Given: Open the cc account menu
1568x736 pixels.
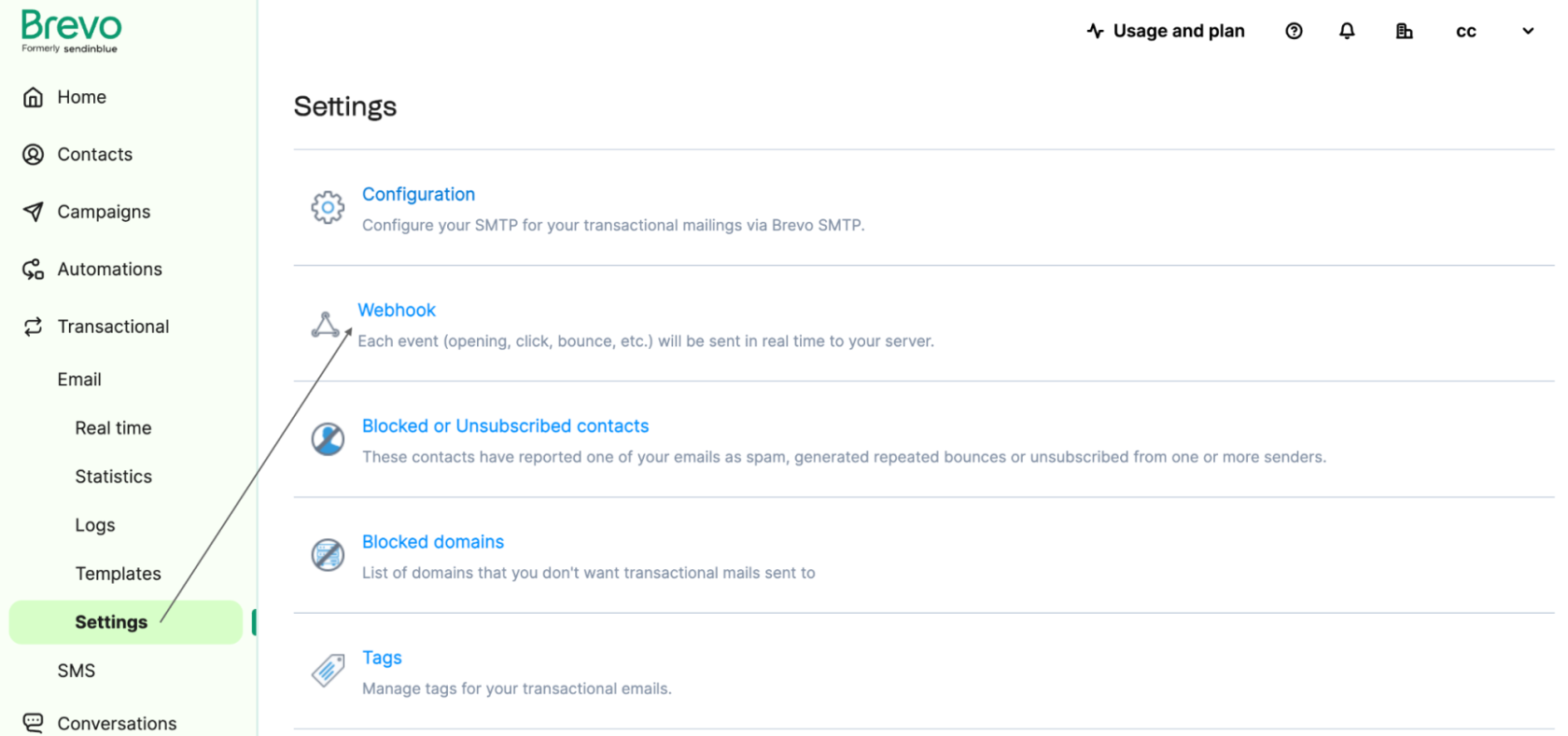Looking at the screenshot, I should 1466,31.
